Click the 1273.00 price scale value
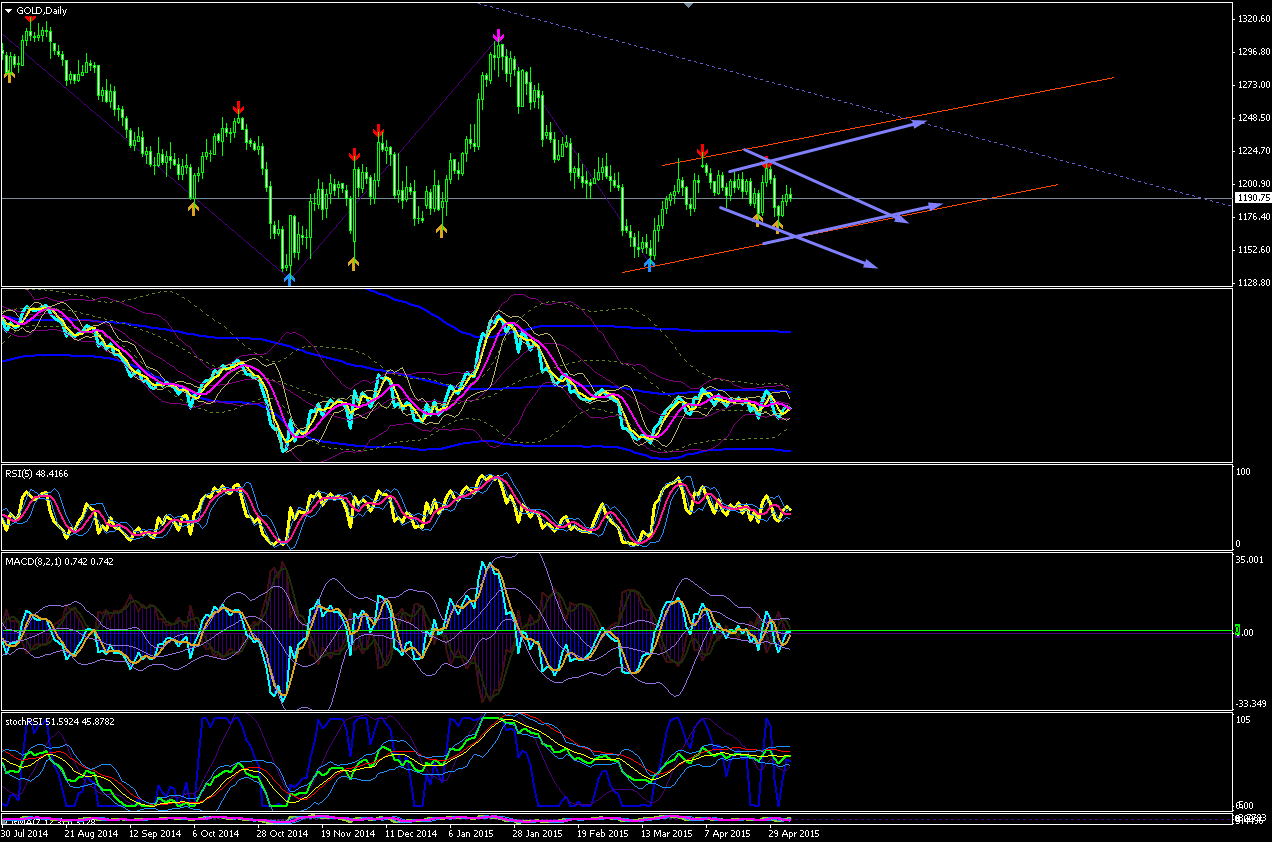The width and height of the screenshot is (1272, 842). click(1253, 85)
